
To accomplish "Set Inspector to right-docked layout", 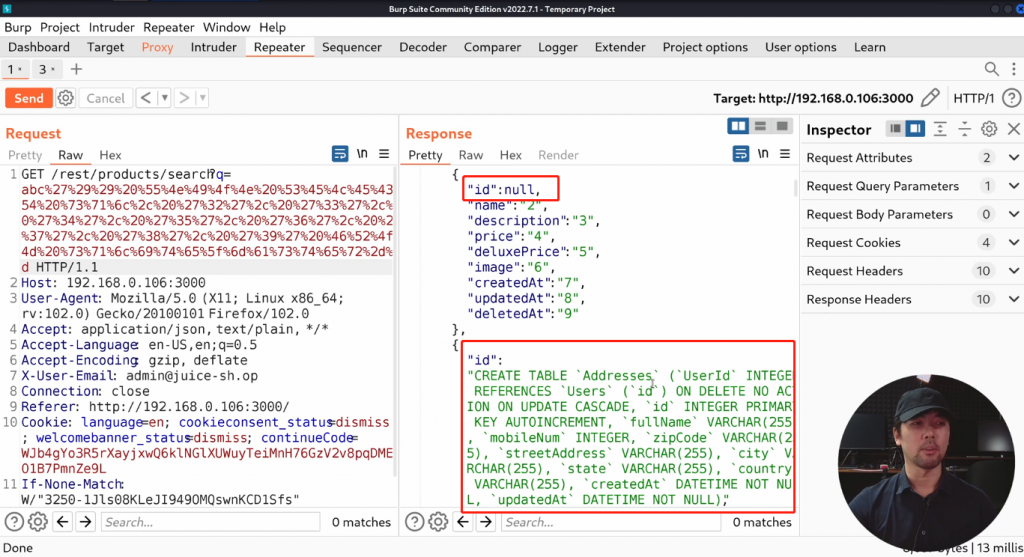I will coord(916,129).
